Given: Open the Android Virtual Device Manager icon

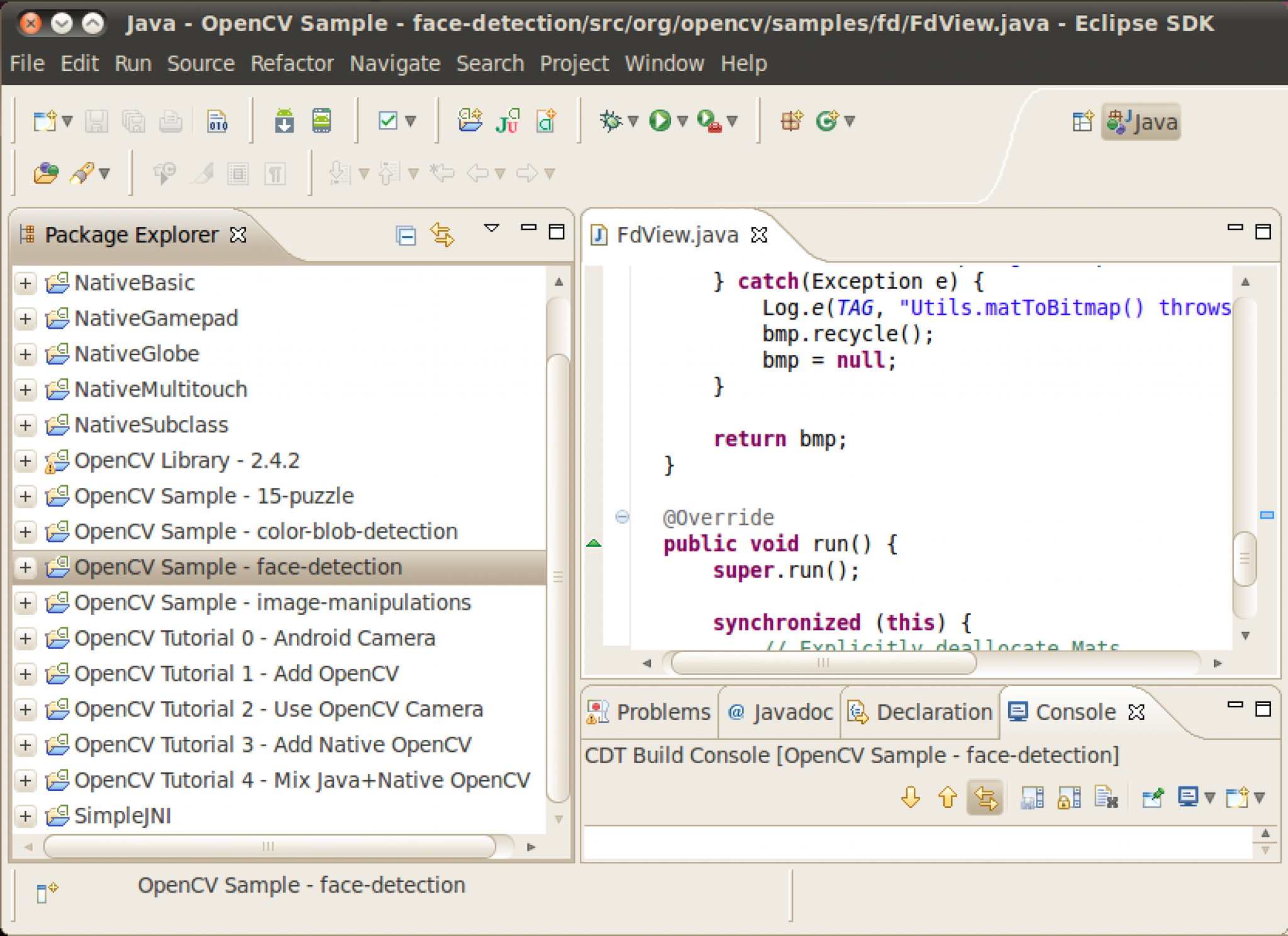Looking at the screenshot, I should point(321,120).
